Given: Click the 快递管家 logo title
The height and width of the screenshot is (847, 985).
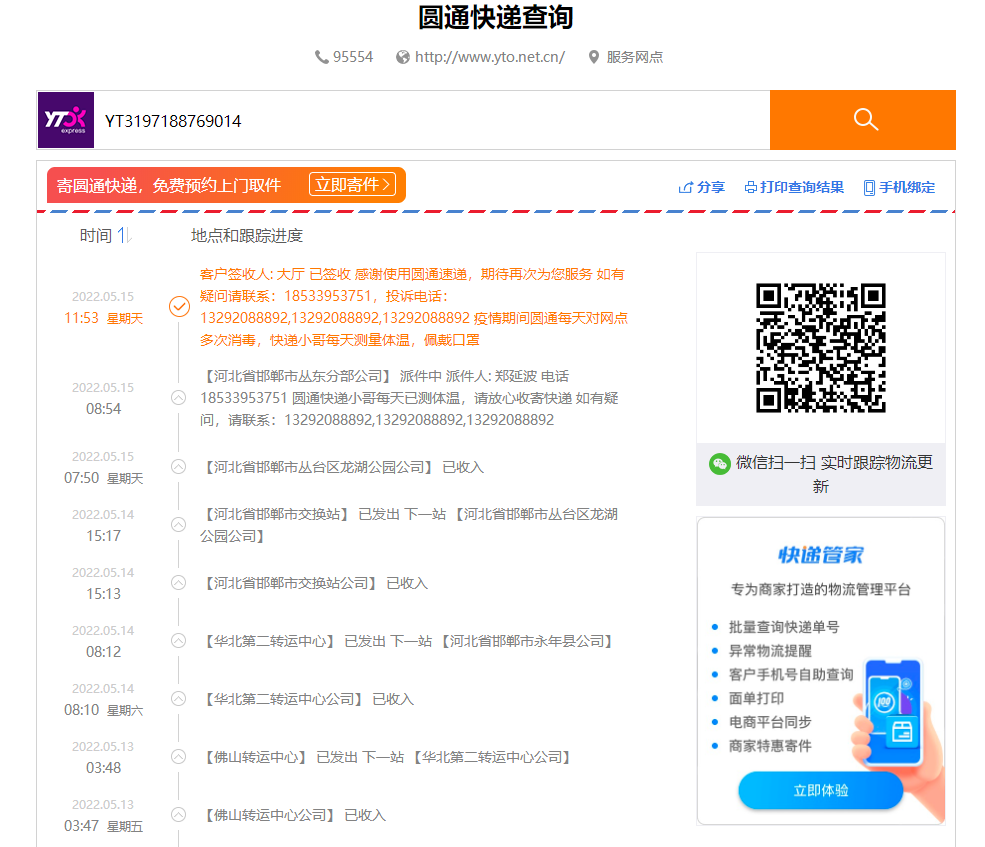Looking at the screenshot, I should click(820, 555).
